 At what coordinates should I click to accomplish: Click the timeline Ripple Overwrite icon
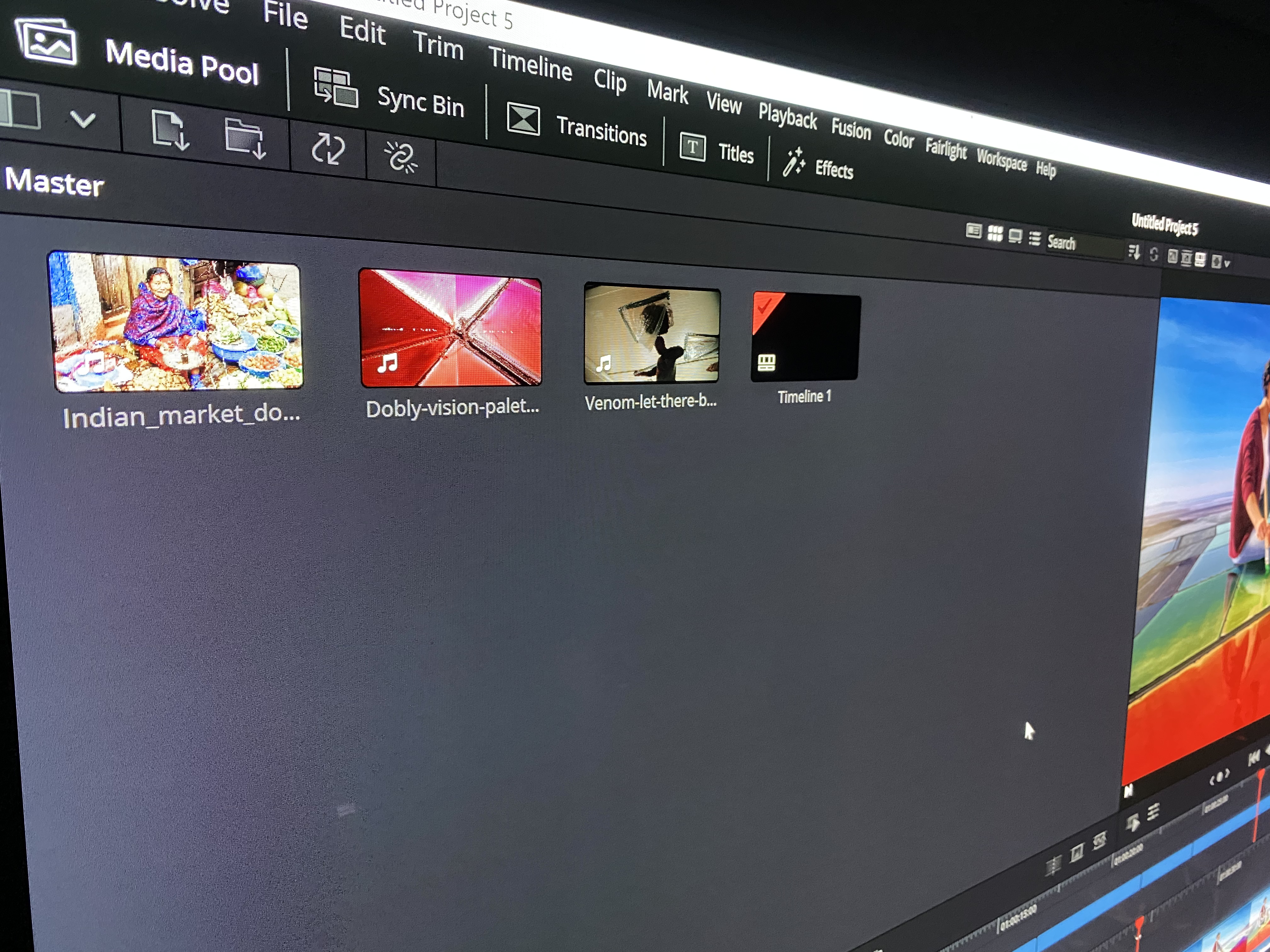(x=1100, y=841)
